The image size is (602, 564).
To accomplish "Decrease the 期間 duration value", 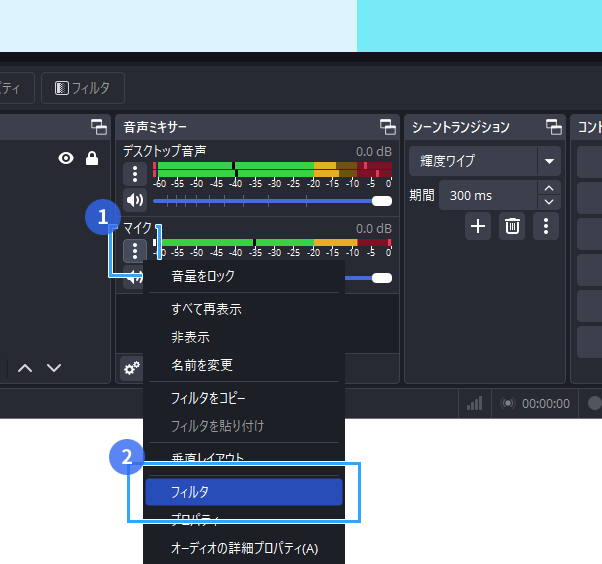I will pos(549,202).
